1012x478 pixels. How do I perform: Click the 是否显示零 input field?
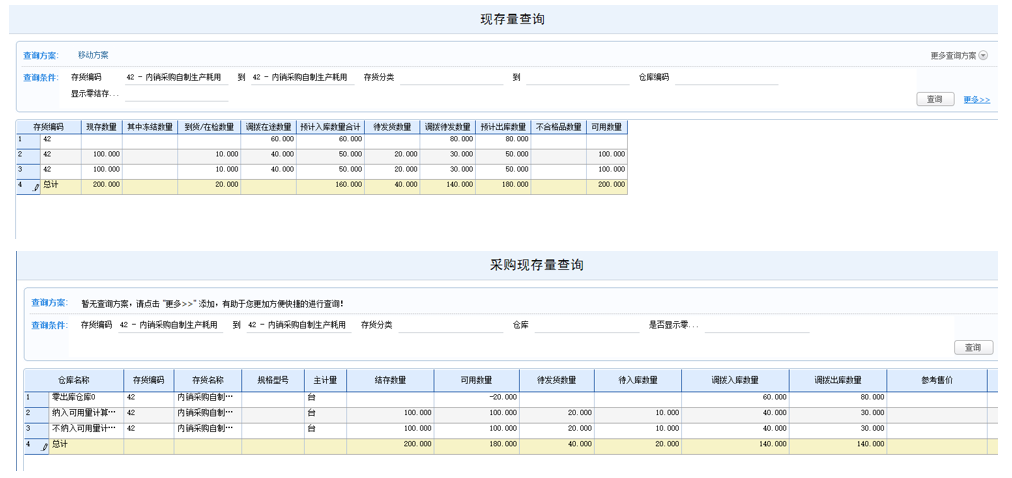tap(757, 325)
